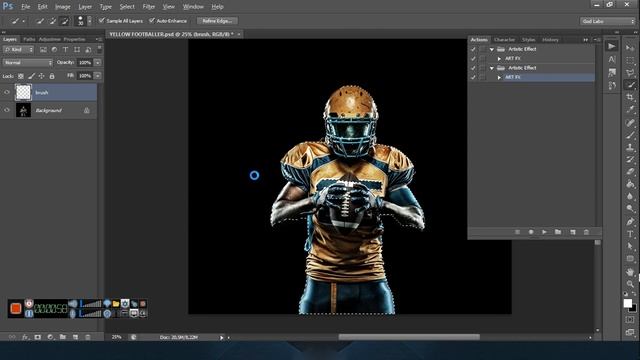Select the Healing Brush tool

click(630, 122)
